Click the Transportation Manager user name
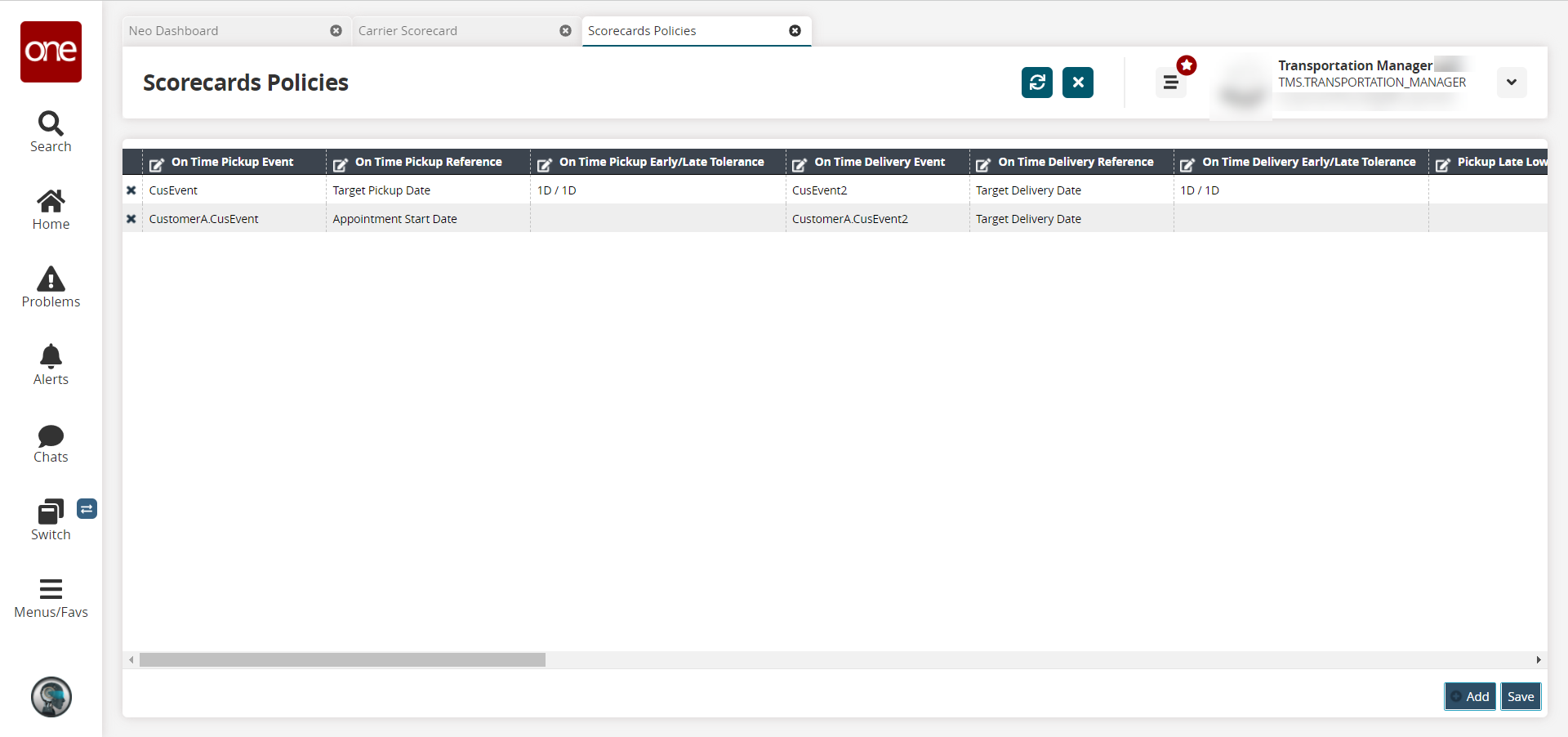This screenshot has width=1568, height=737. 1355,65
